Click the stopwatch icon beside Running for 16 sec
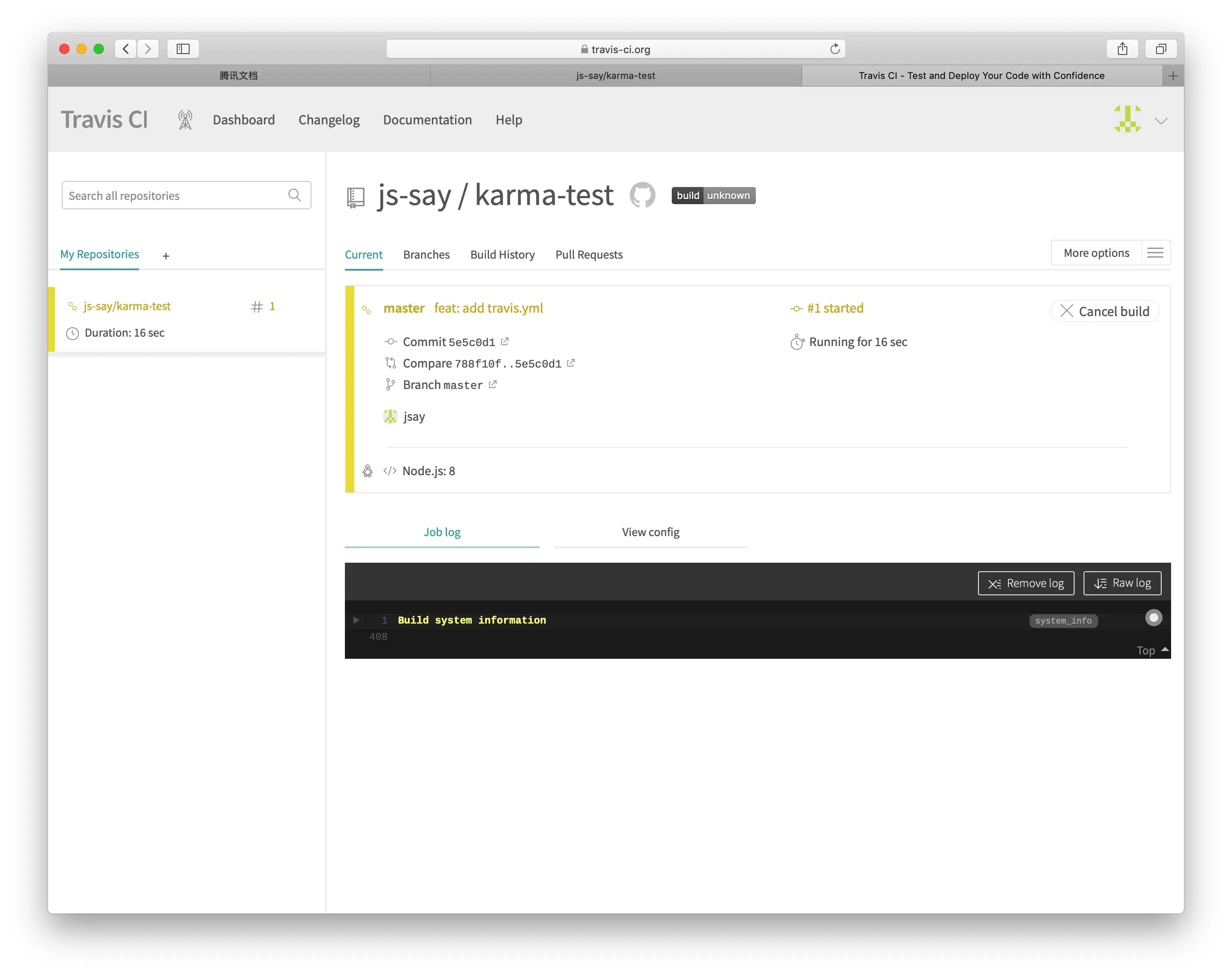 pos(797,342)
